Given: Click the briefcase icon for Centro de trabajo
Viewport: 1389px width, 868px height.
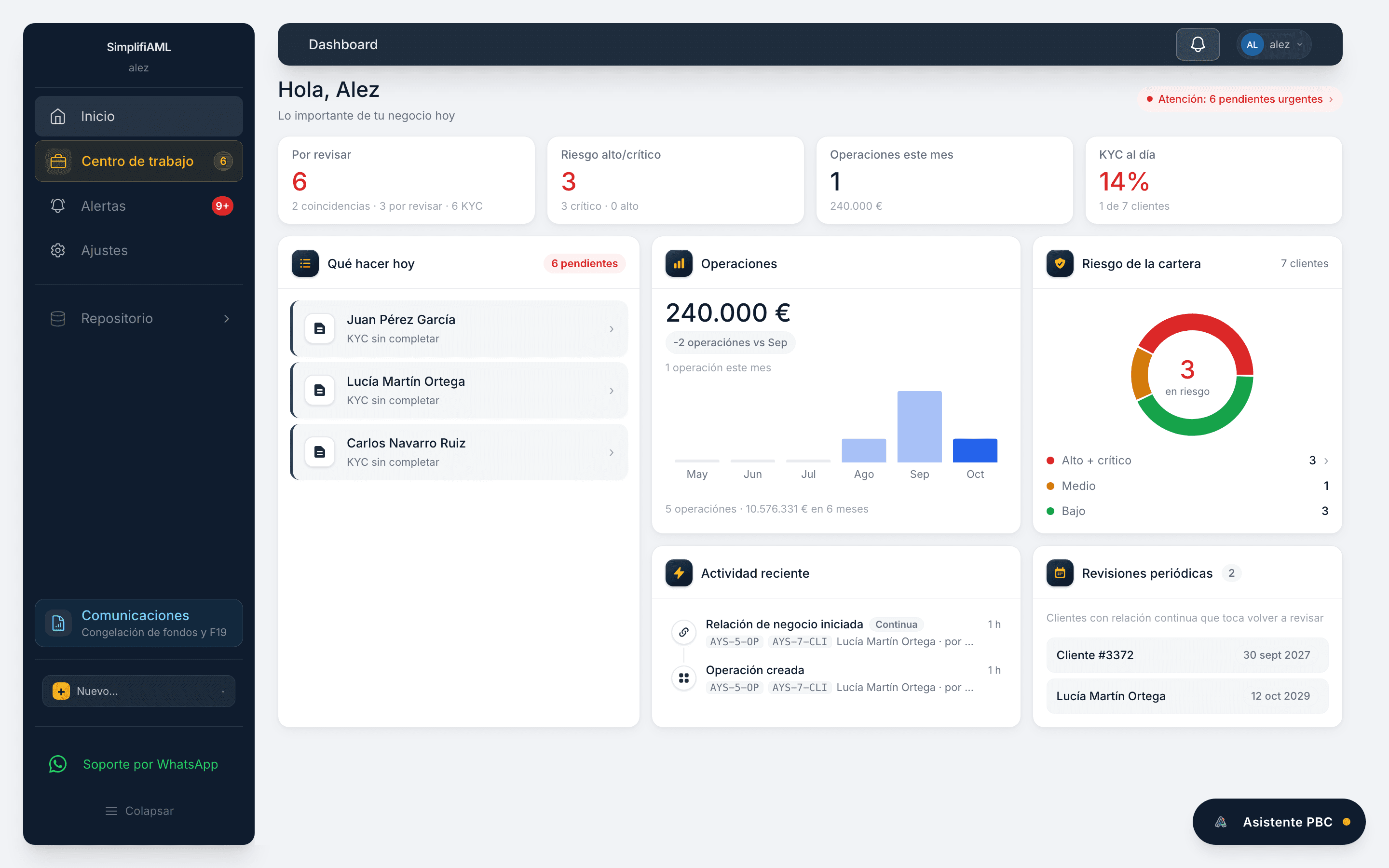Looking at the screenshot, I should pyautogui.click(x=58, y=162).
